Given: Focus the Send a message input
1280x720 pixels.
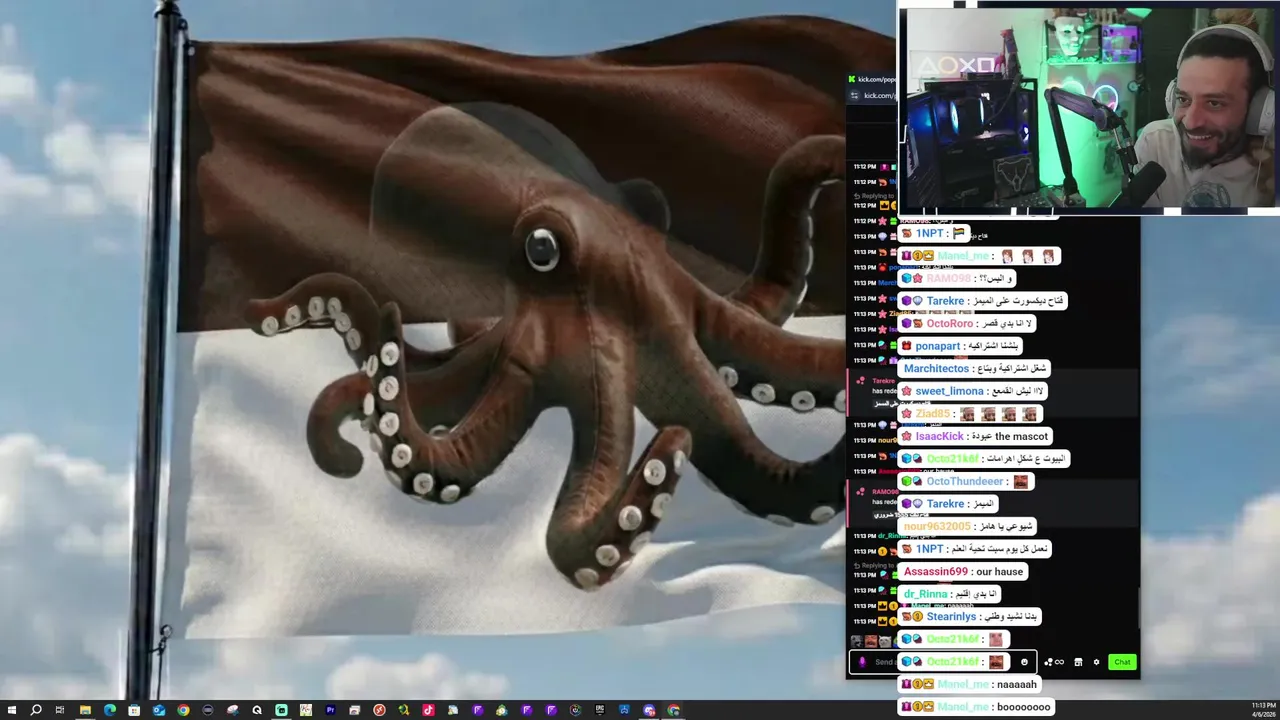Looking at the screenshot, I should tap(943, 662).
